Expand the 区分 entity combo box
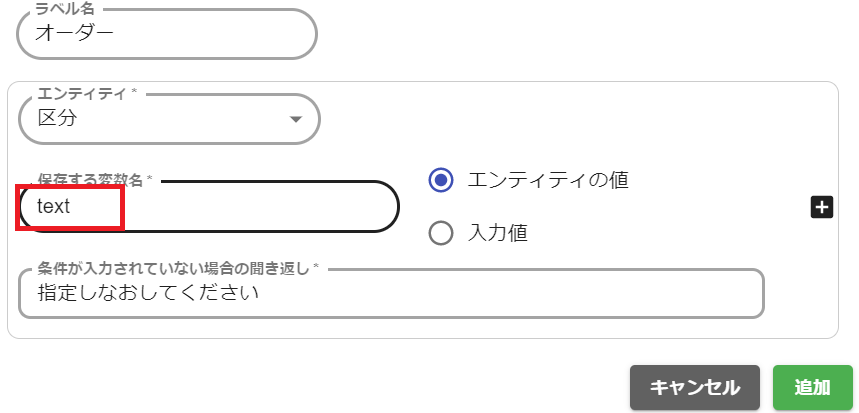The width and height of the screenshot is (859, 413). (x=169, y=119)
